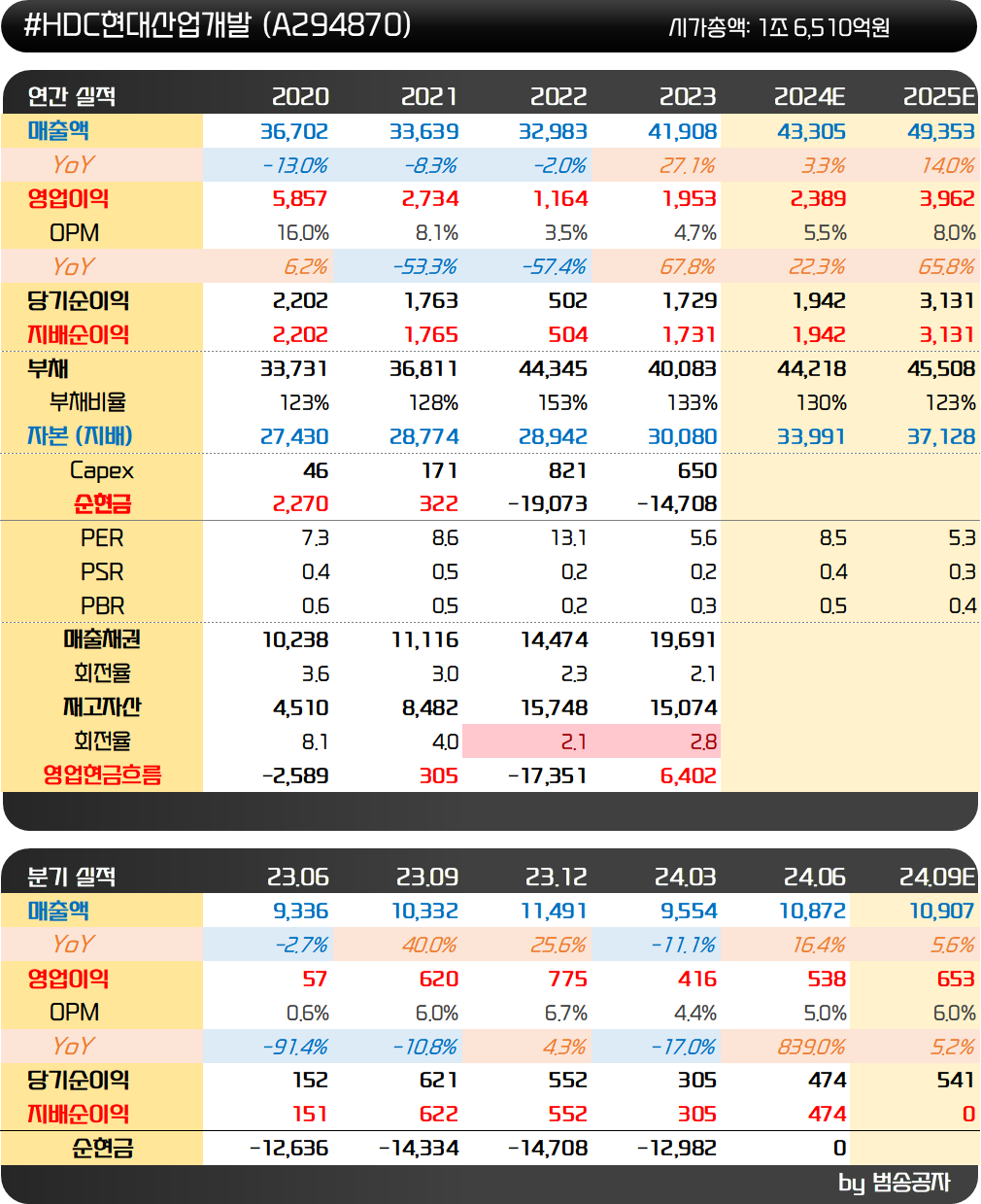Screen dimensions: 981x1204
Task: Click the 23.06 quarterly revenue 9,336
Action: [x=300, y=911]
